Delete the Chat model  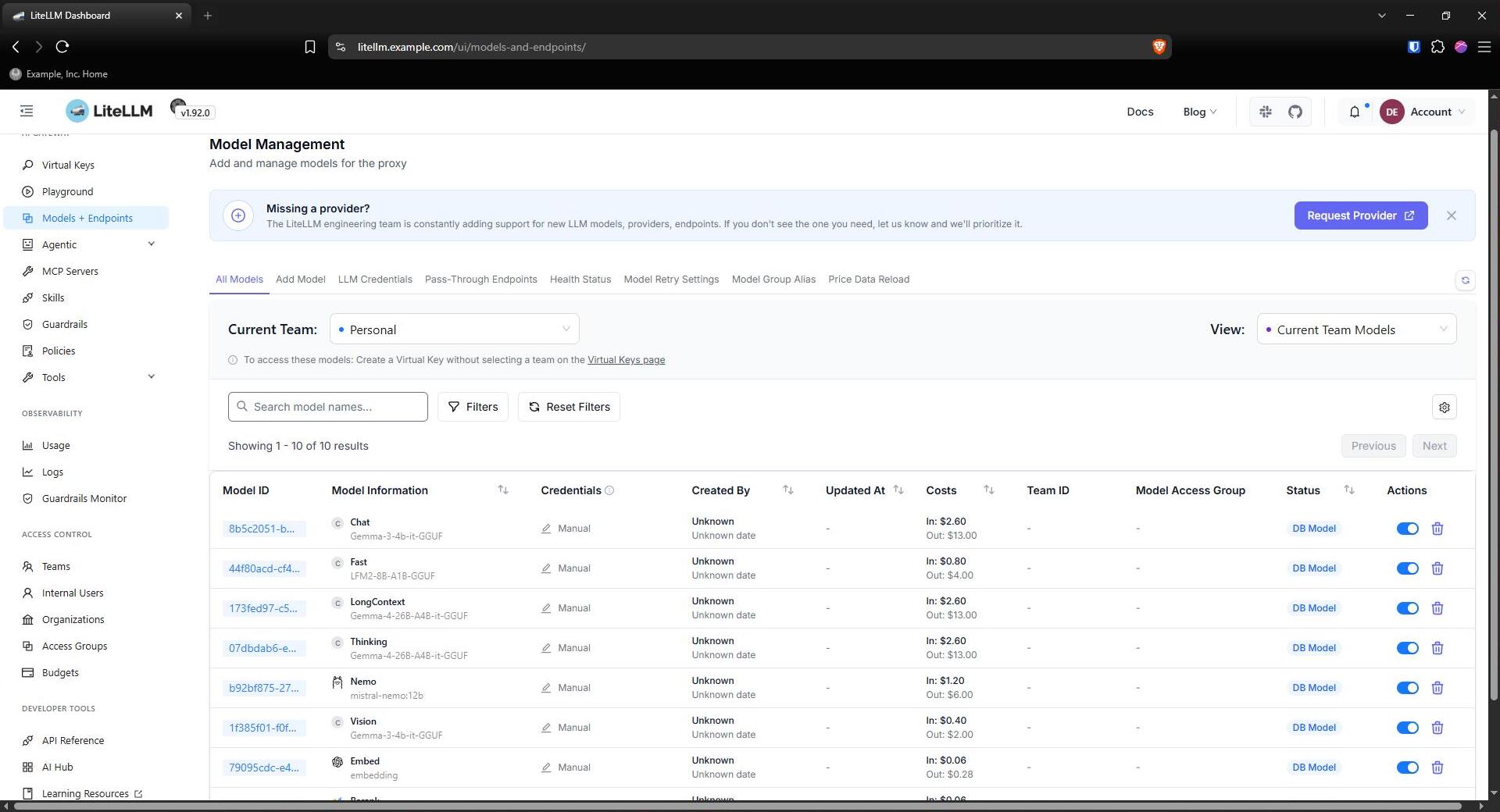tap(1437, 529)
